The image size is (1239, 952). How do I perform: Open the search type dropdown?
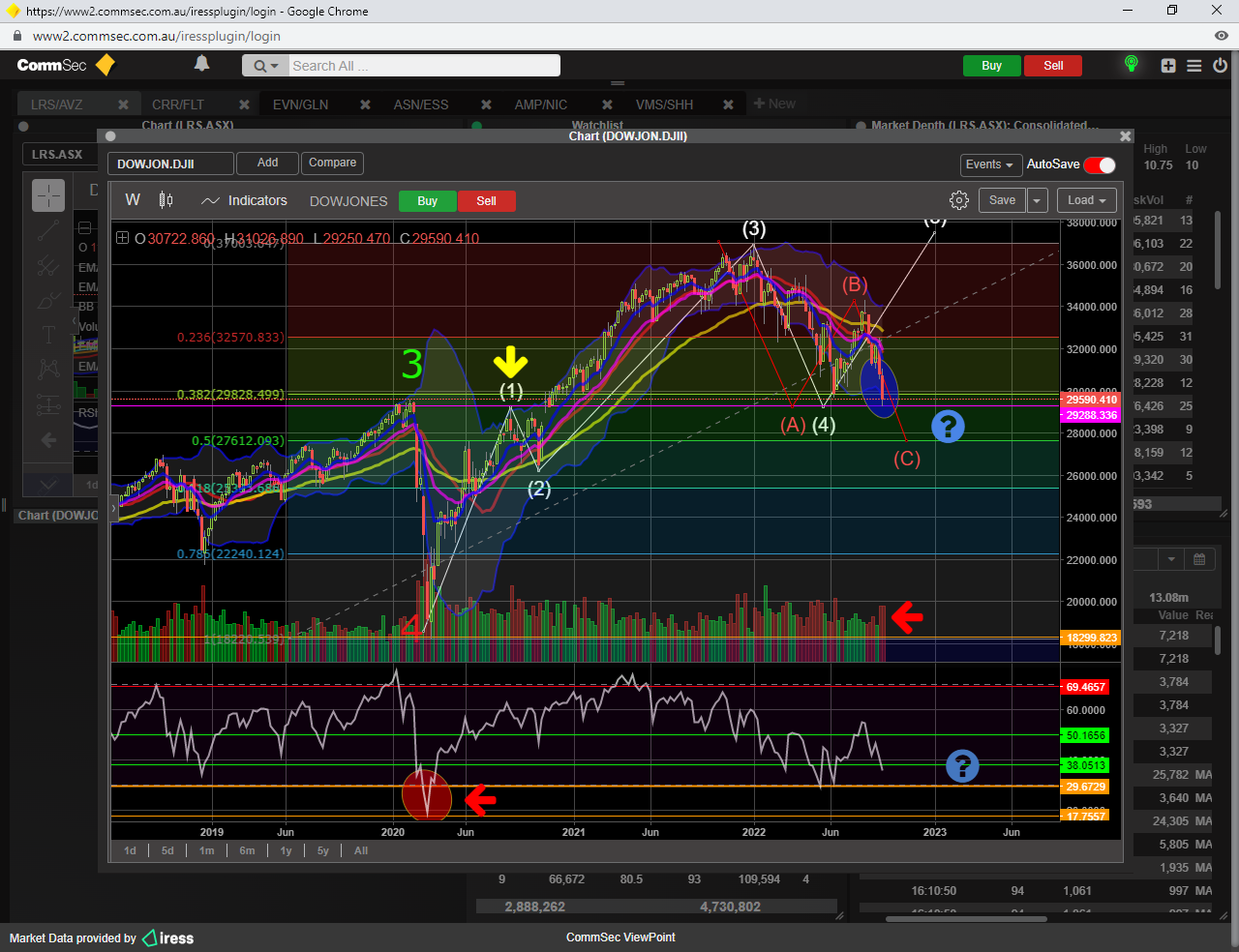click(265, 66)
